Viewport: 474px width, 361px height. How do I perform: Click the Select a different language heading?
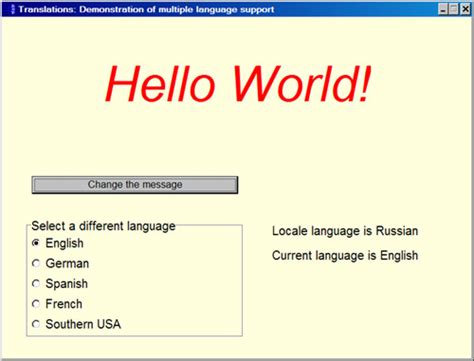(103, 226)
